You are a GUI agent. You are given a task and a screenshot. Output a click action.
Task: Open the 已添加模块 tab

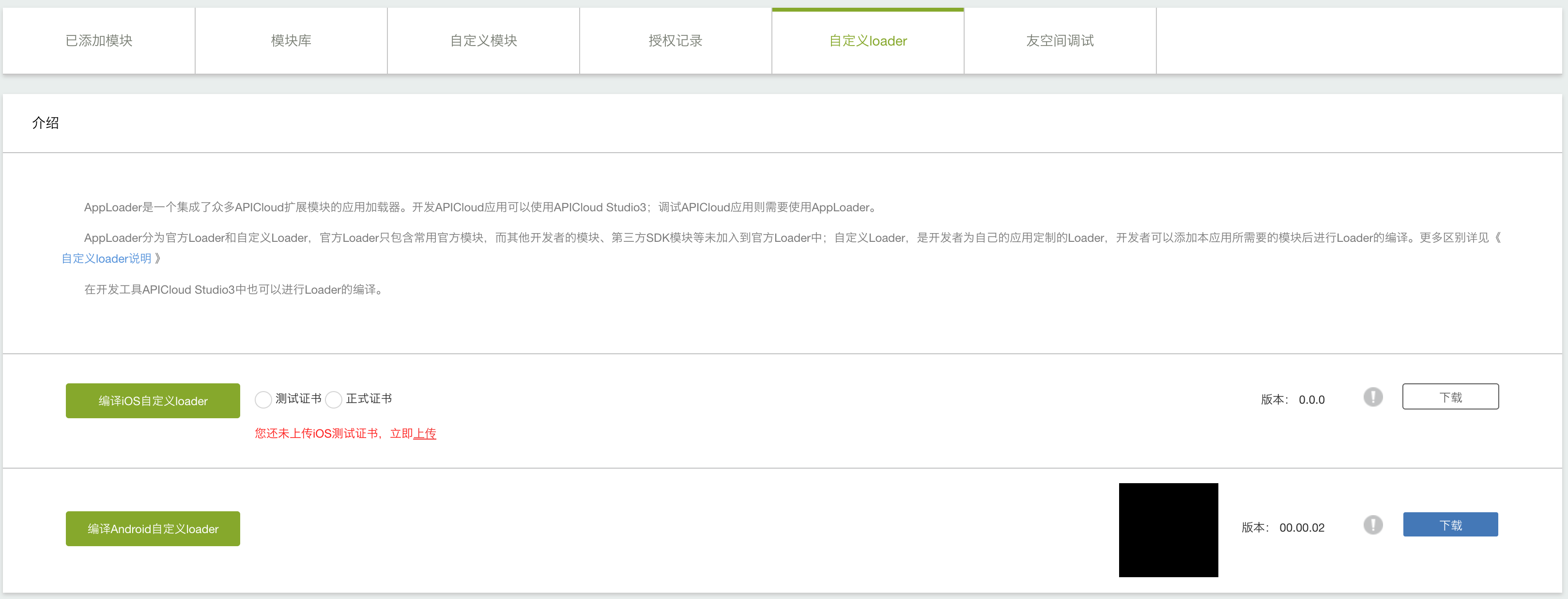99,41
